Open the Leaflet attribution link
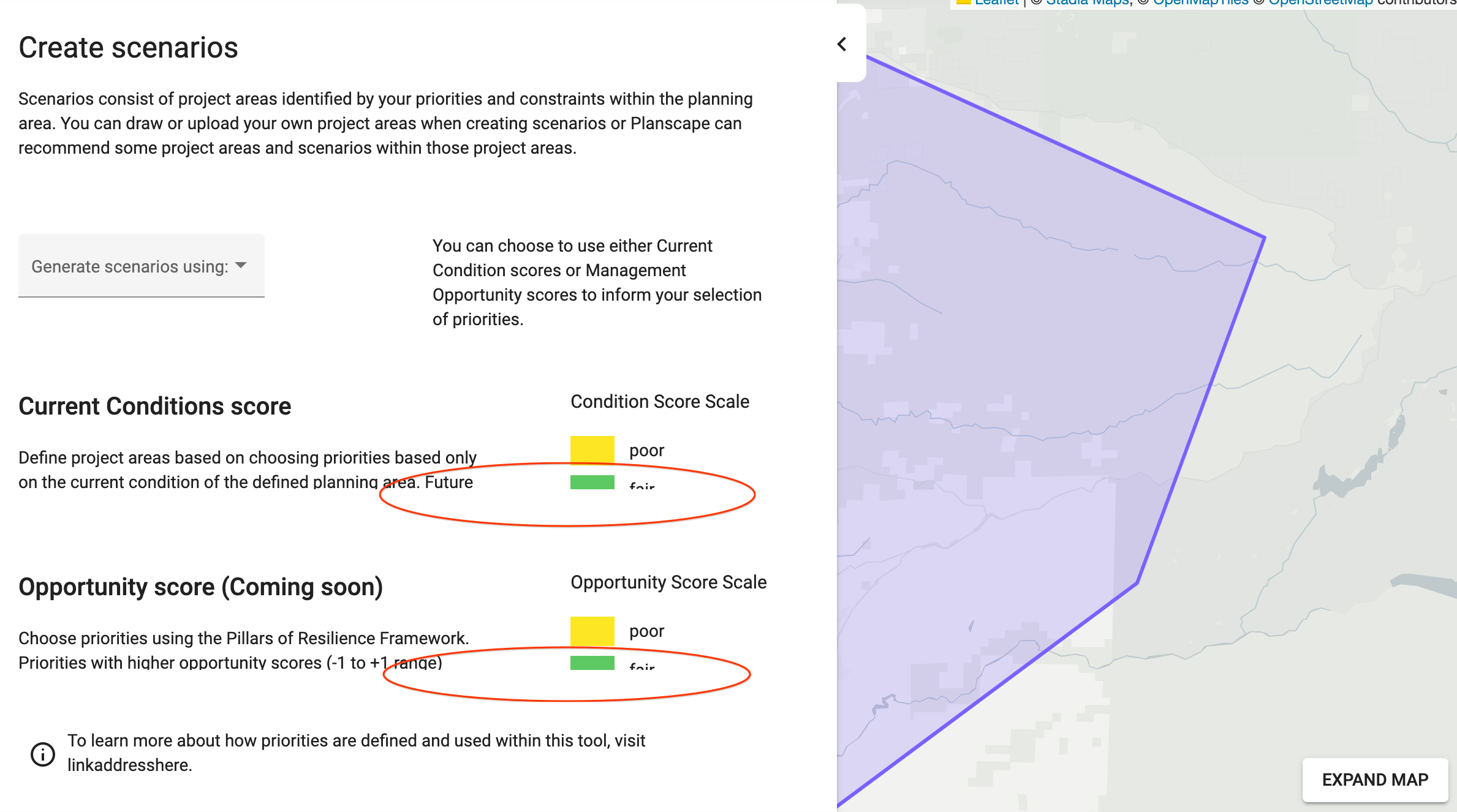Screen dimensions: 1457x812 click(996, 2)
